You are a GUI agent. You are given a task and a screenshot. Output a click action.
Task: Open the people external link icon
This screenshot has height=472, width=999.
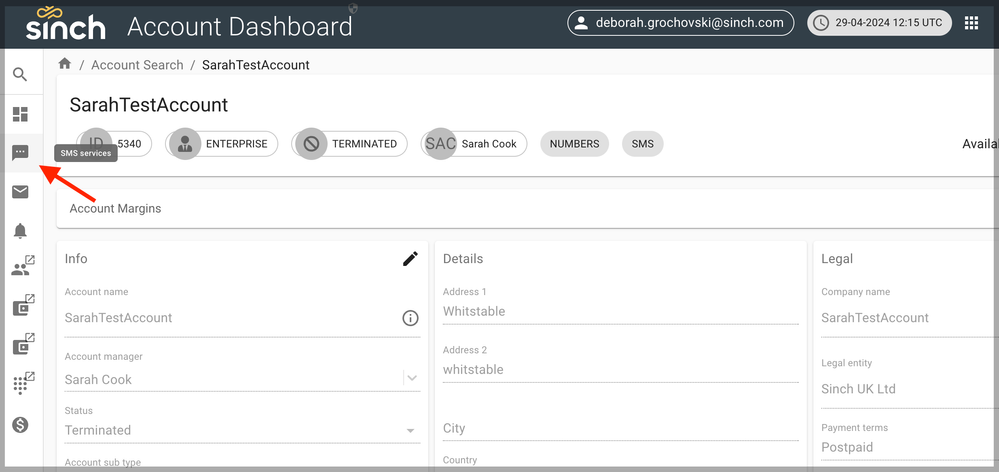point(23,266)
